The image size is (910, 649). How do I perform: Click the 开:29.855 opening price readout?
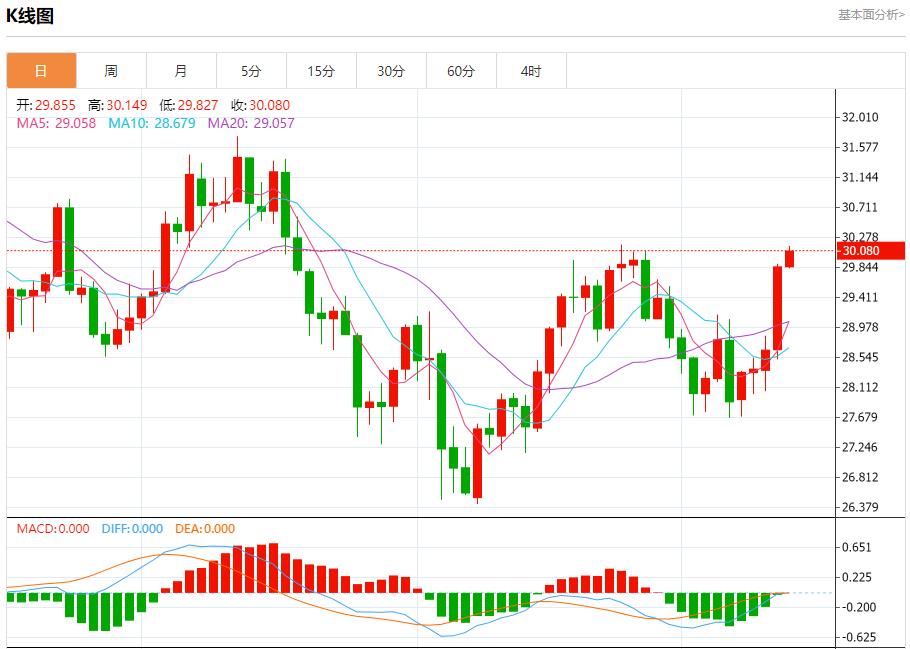point(47,105)
